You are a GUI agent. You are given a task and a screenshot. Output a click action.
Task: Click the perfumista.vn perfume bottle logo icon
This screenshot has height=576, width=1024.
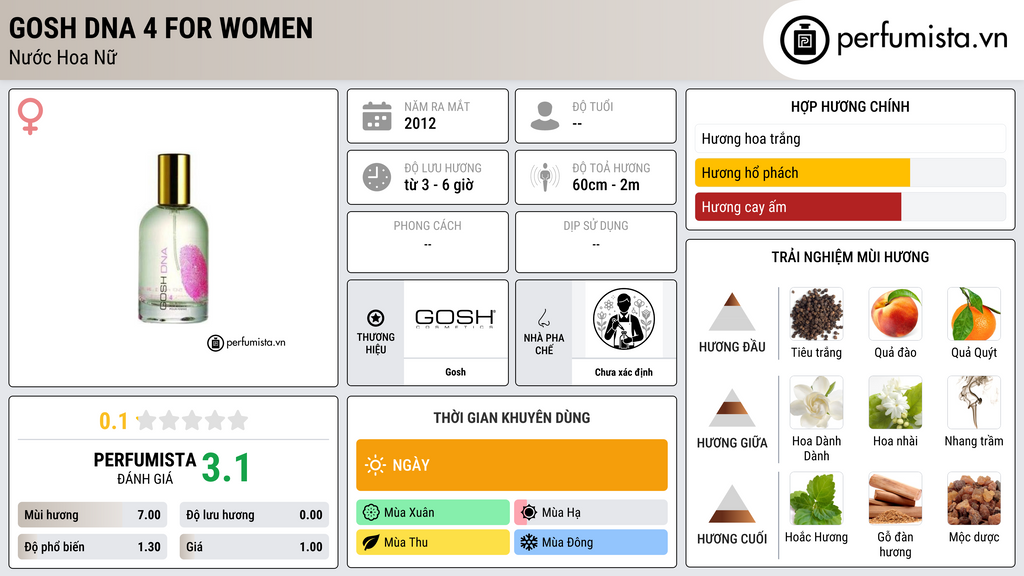804,40
